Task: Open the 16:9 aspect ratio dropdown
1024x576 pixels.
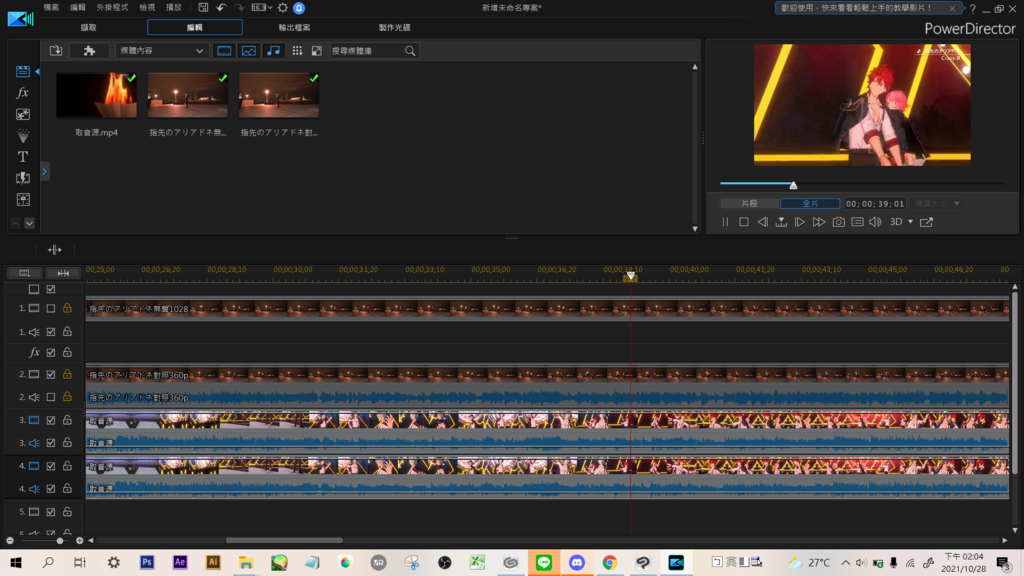Action: (262, 8)
